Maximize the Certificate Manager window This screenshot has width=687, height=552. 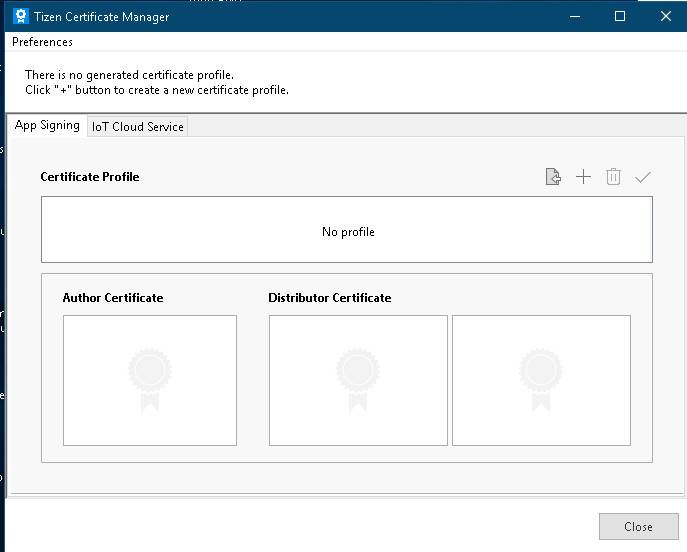point(620,17)
